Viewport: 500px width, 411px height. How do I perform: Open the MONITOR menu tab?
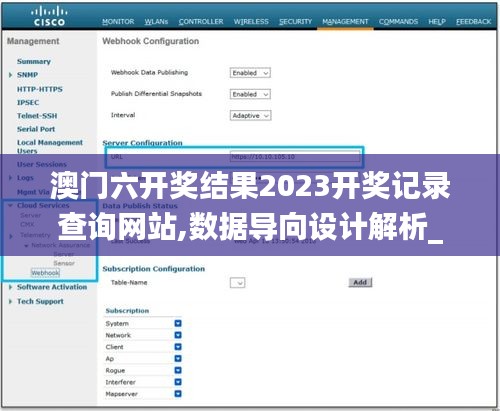[x=118, y=22]
